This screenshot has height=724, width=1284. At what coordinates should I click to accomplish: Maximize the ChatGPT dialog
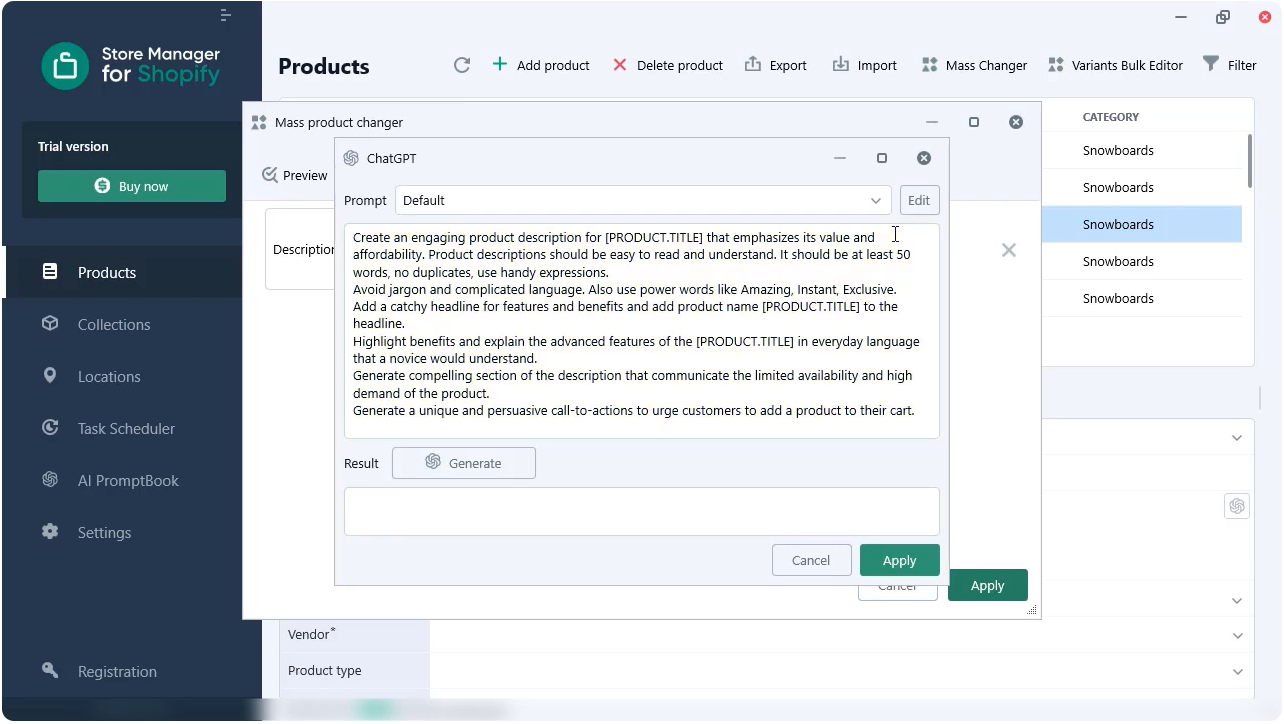pos(882,158)
